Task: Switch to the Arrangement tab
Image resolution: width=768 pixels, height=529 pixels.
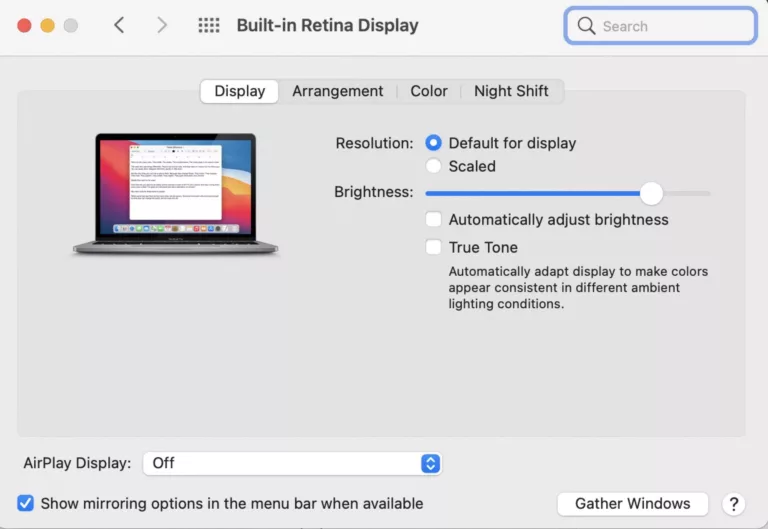Action: coord(337,91)
